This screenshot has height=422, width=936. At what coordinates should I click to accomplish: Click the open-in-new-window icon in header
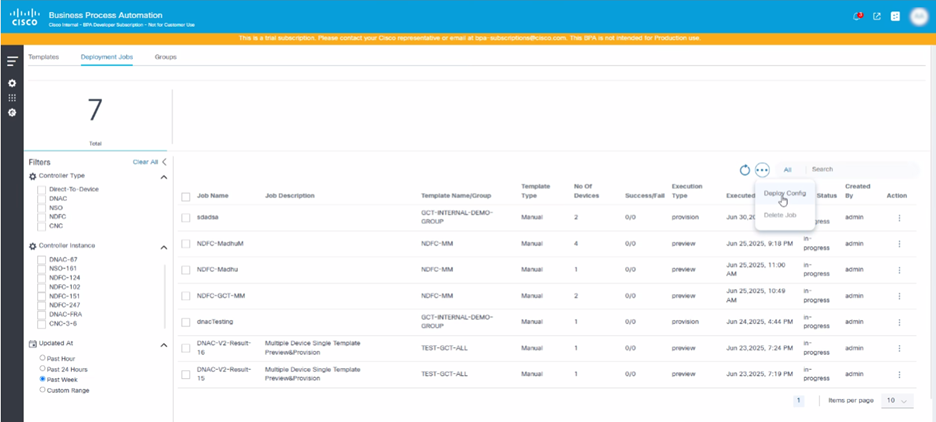[877, 16]
